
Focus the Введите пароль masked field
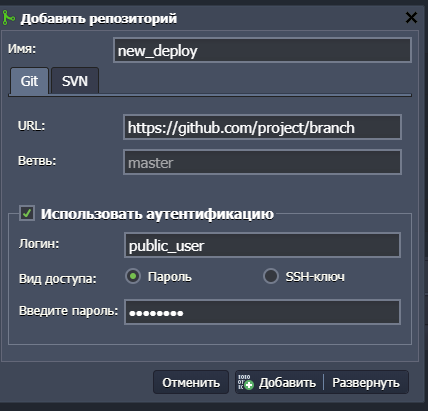[x=262, y=312]
